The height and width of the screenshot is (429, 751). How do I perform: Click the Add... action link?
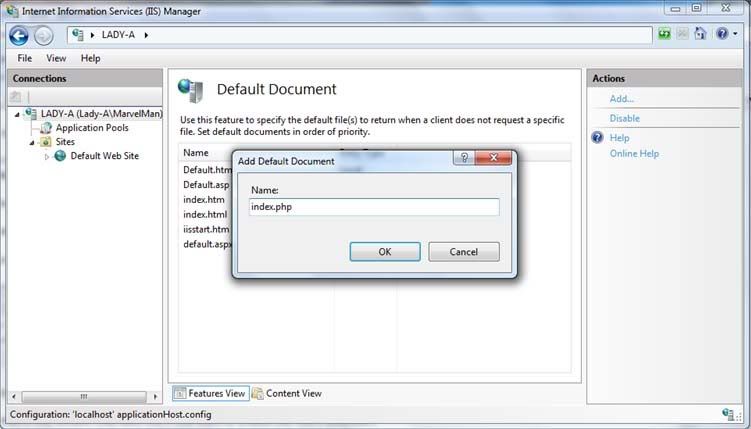click(622, 99)
